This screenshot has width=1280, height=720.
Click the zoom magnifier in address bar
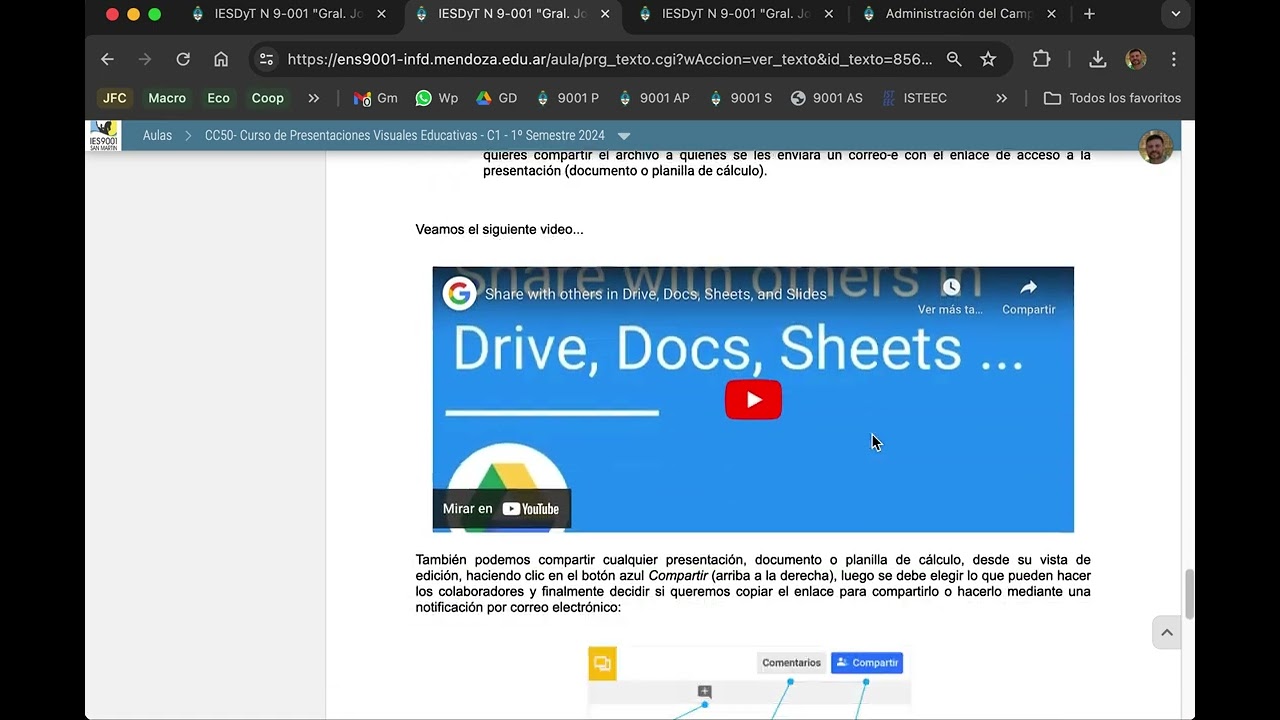pos(954,59)
